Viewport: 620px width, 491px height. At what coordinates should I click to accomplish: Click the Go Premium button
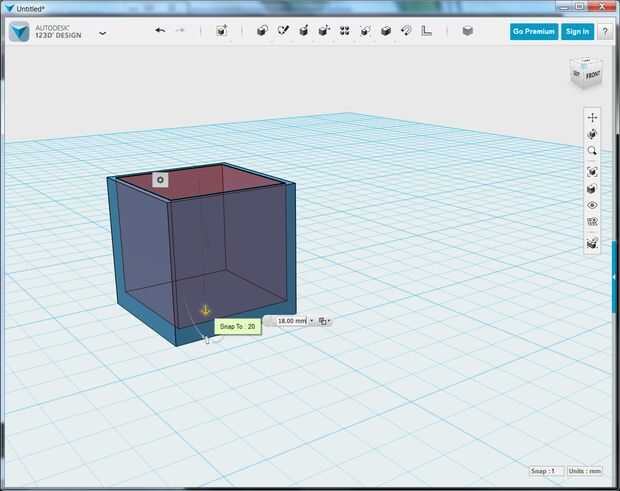pyautogui.click(x=534, y=32)
